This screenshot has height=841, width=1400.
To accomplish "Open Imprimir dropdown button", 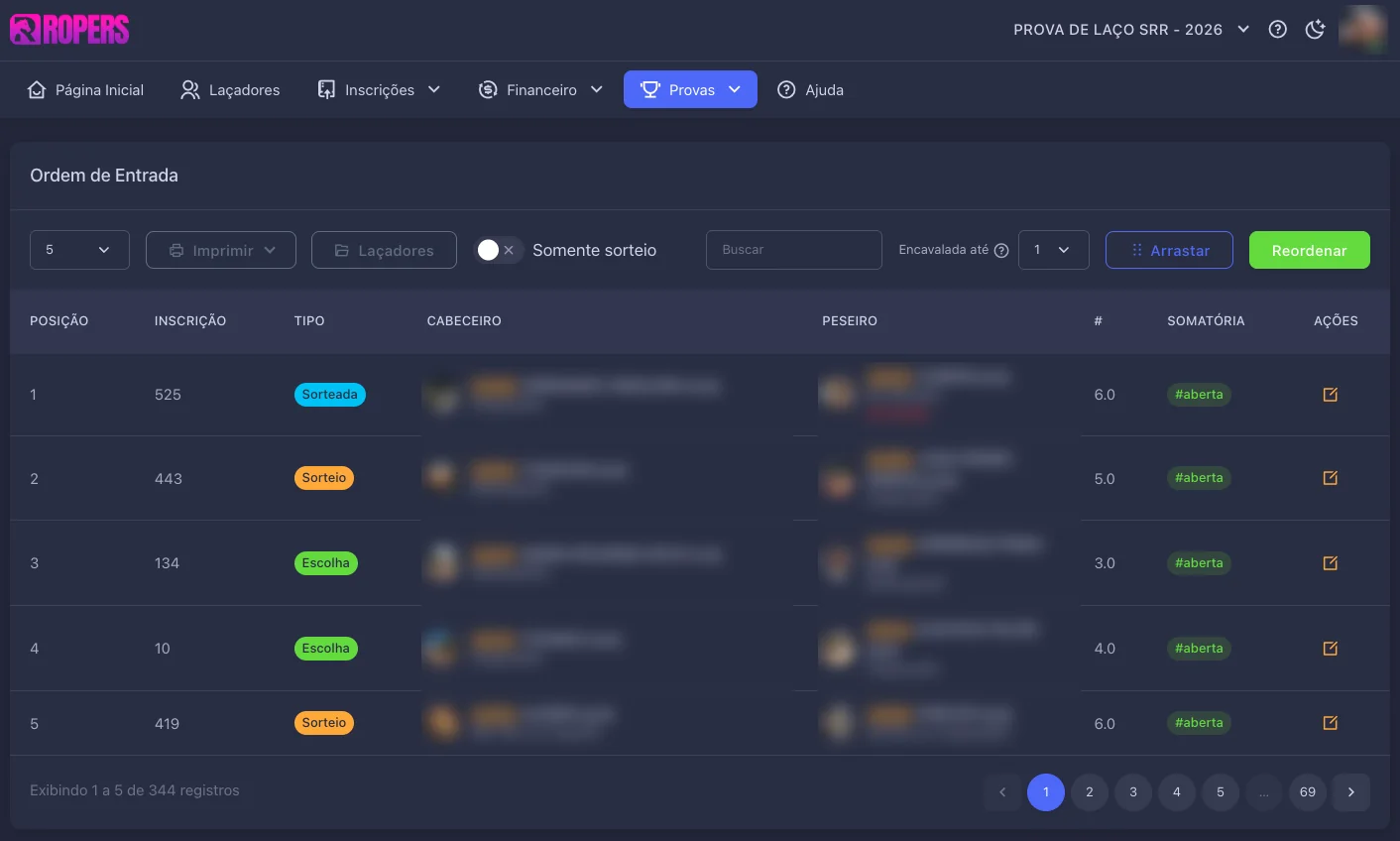I will (221, 250).
